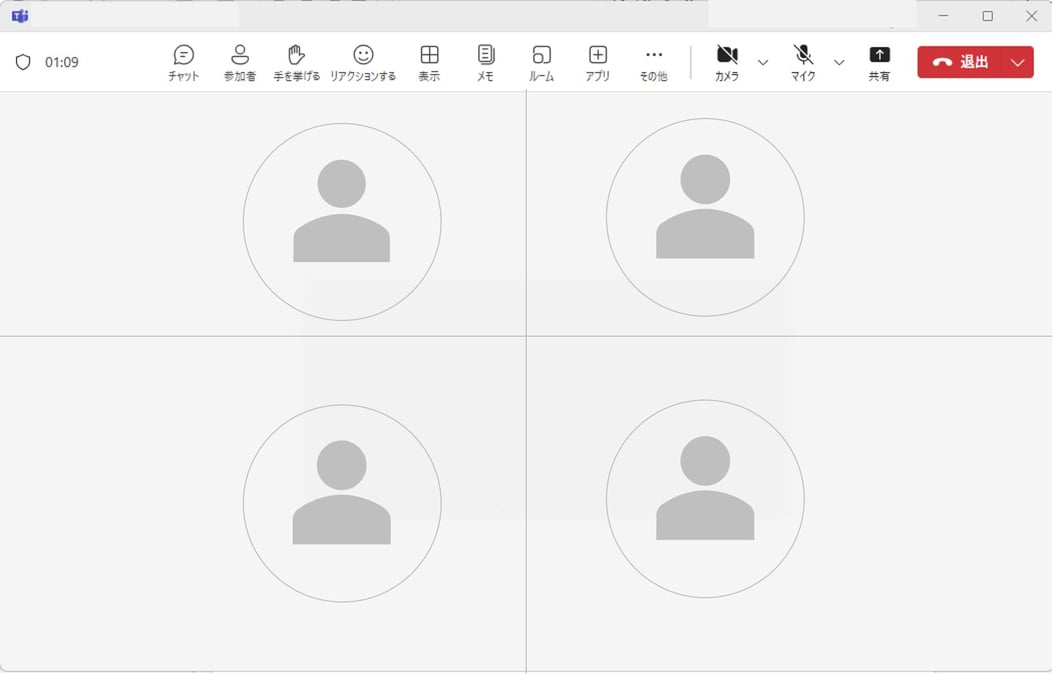Open the アプリ add apps icon
The image size is (1053, 674).
click(598, 63)
